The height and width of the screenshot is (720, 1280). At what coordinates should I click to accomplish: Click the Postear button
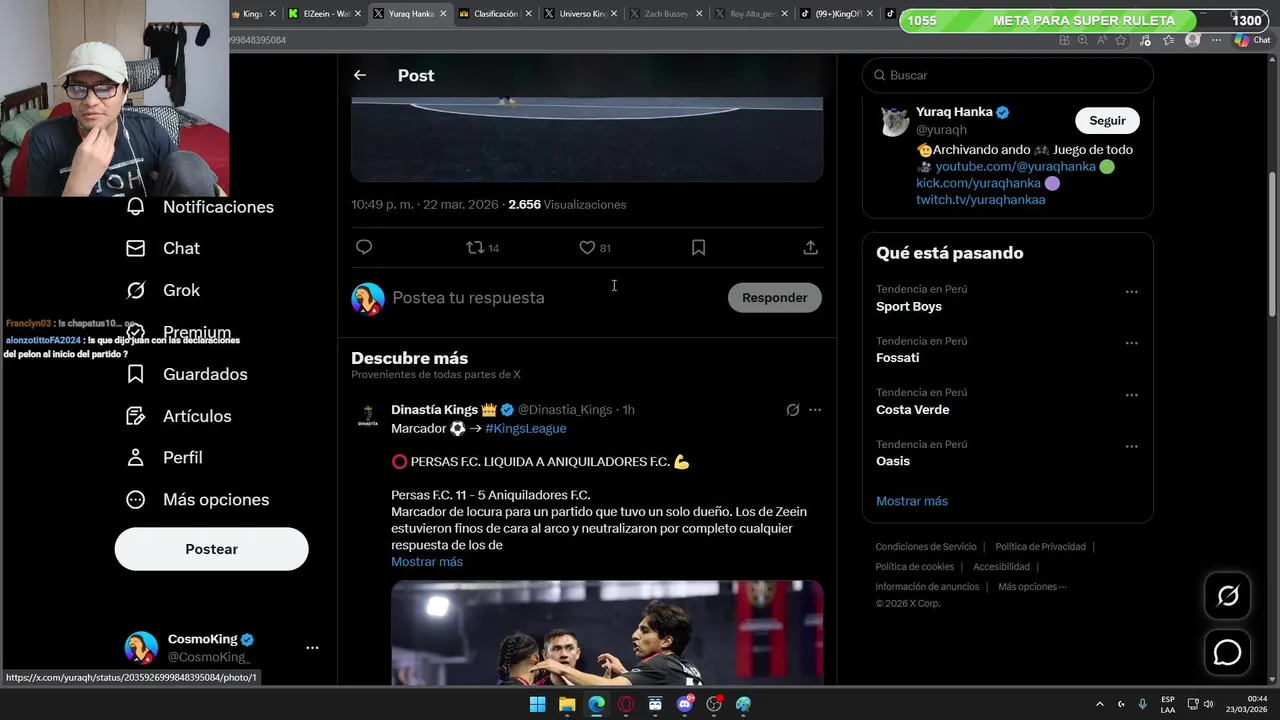click(211, 549)
